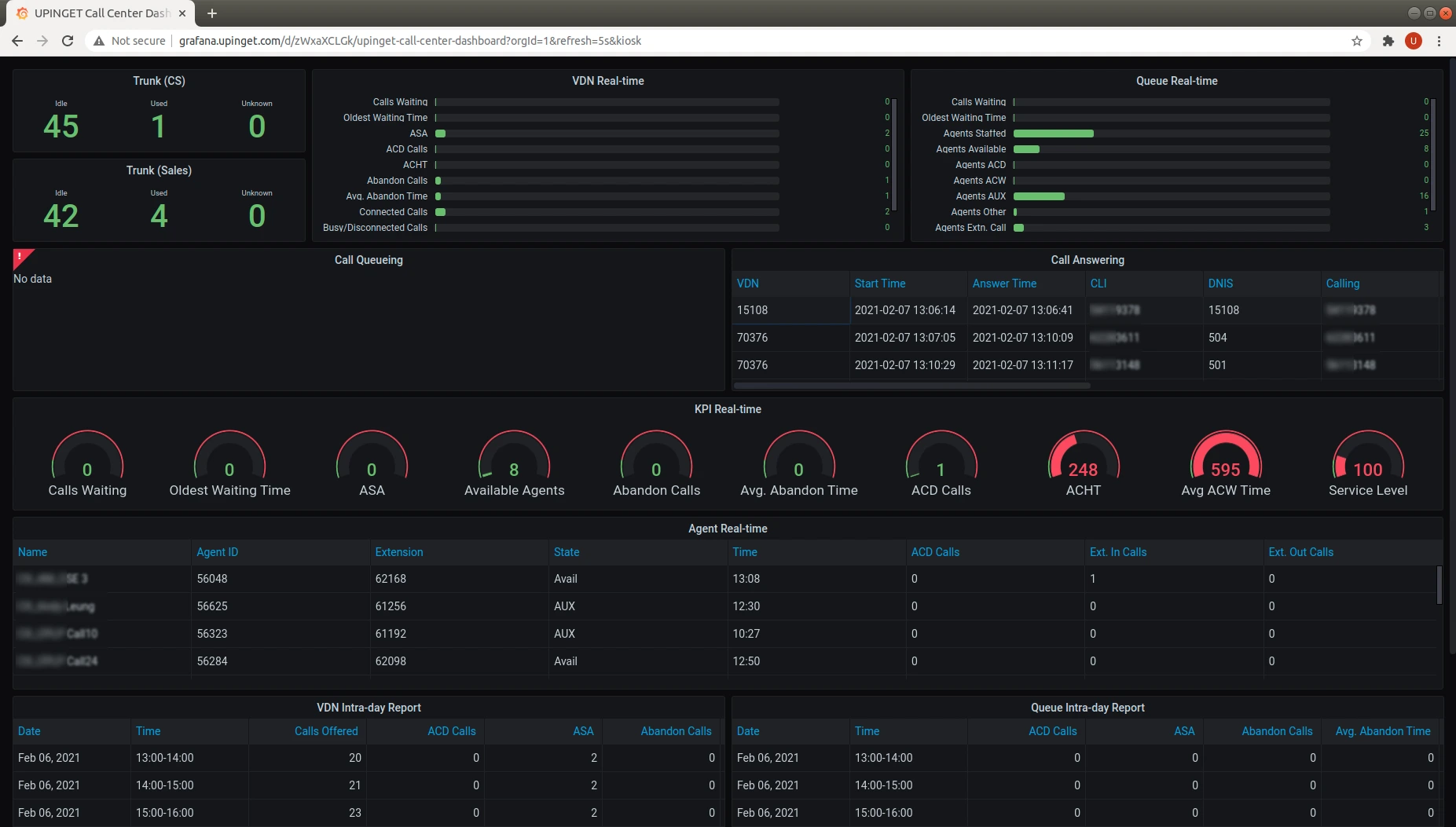
Task: Sort VDN Intra-day Report by Calls Offered
Action: point(326,731)
